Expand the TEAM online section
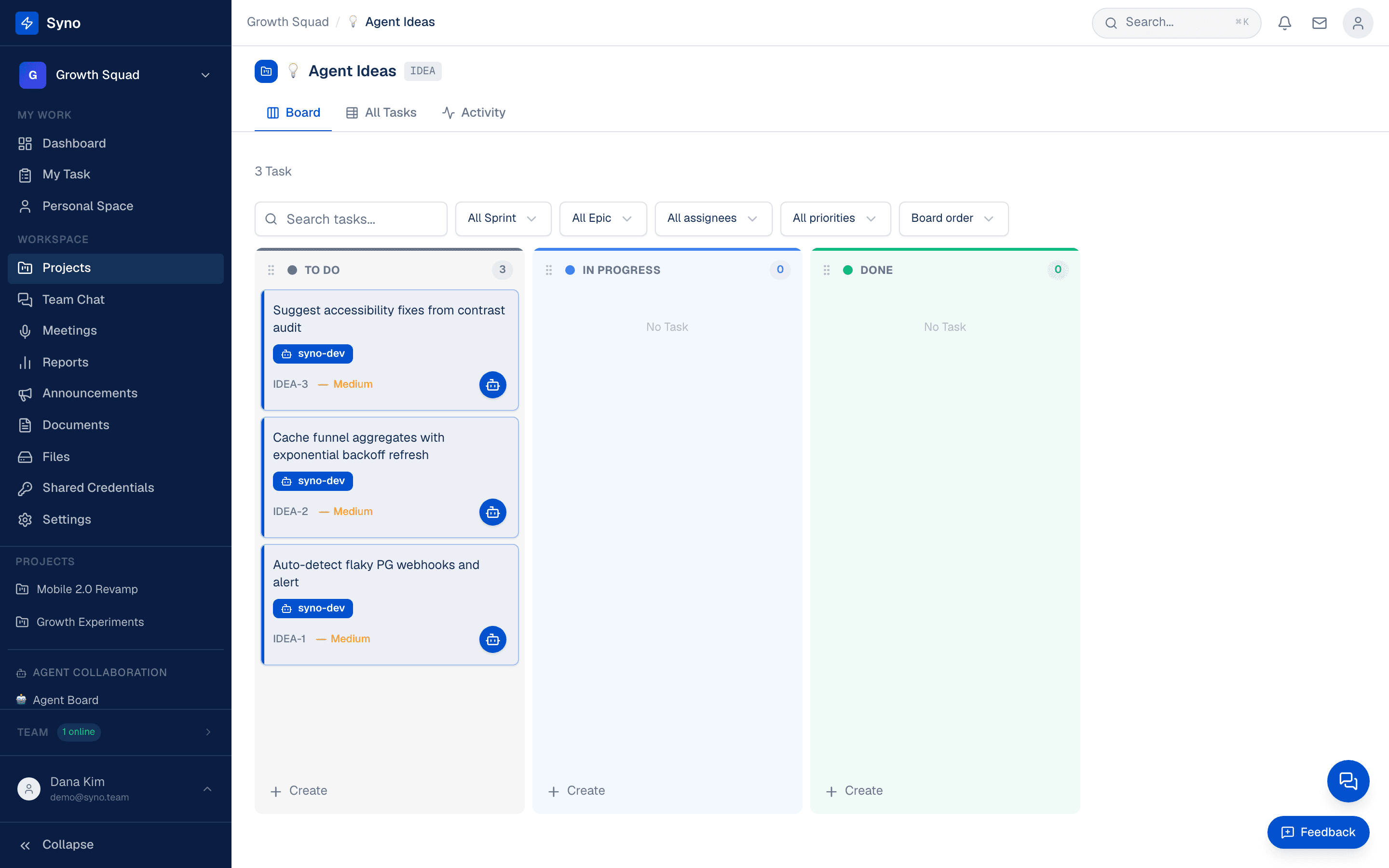The height and width of the screenshot is (868, 1389). (x=115, y=732)
